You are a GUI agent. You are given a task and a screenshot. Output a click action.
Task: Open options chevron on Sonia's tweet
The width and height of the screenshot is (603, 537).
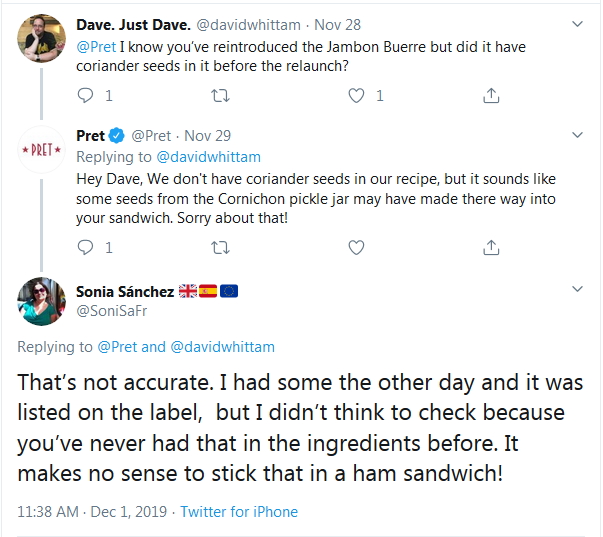[x=577, y=289]
